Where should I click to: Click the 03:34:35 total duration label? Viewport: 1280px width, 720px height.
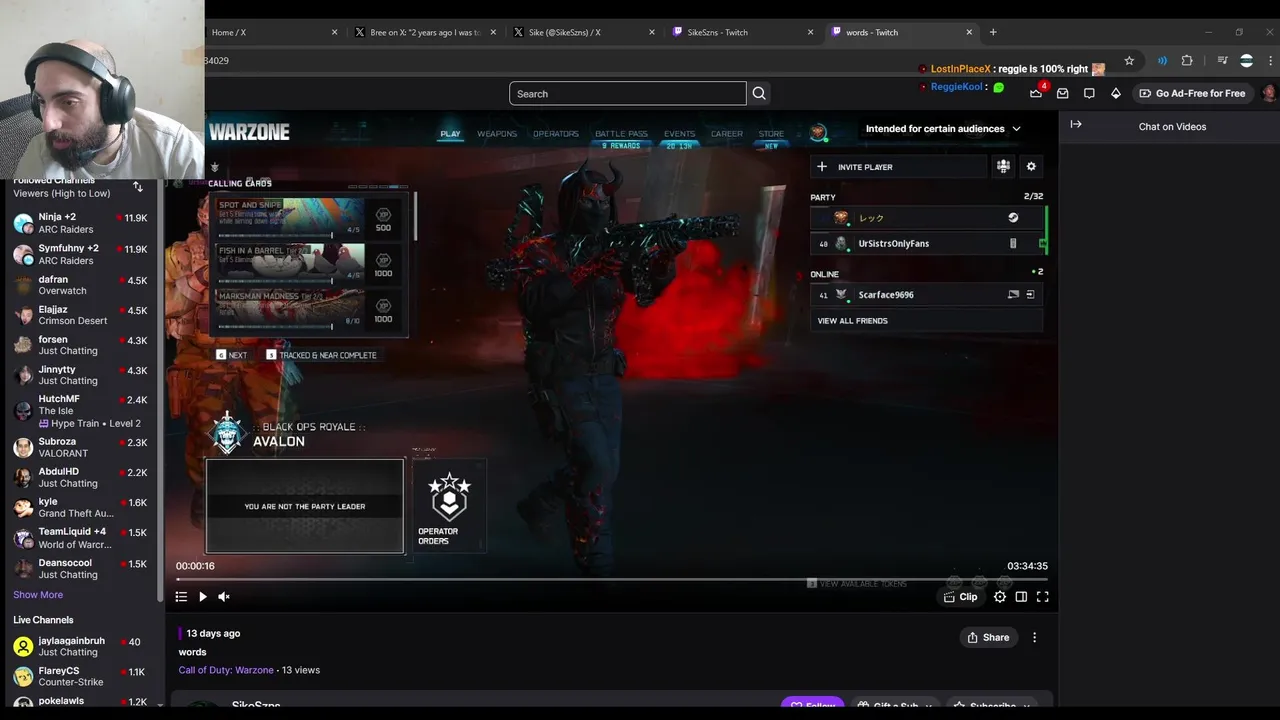(x=1027, y=566)
